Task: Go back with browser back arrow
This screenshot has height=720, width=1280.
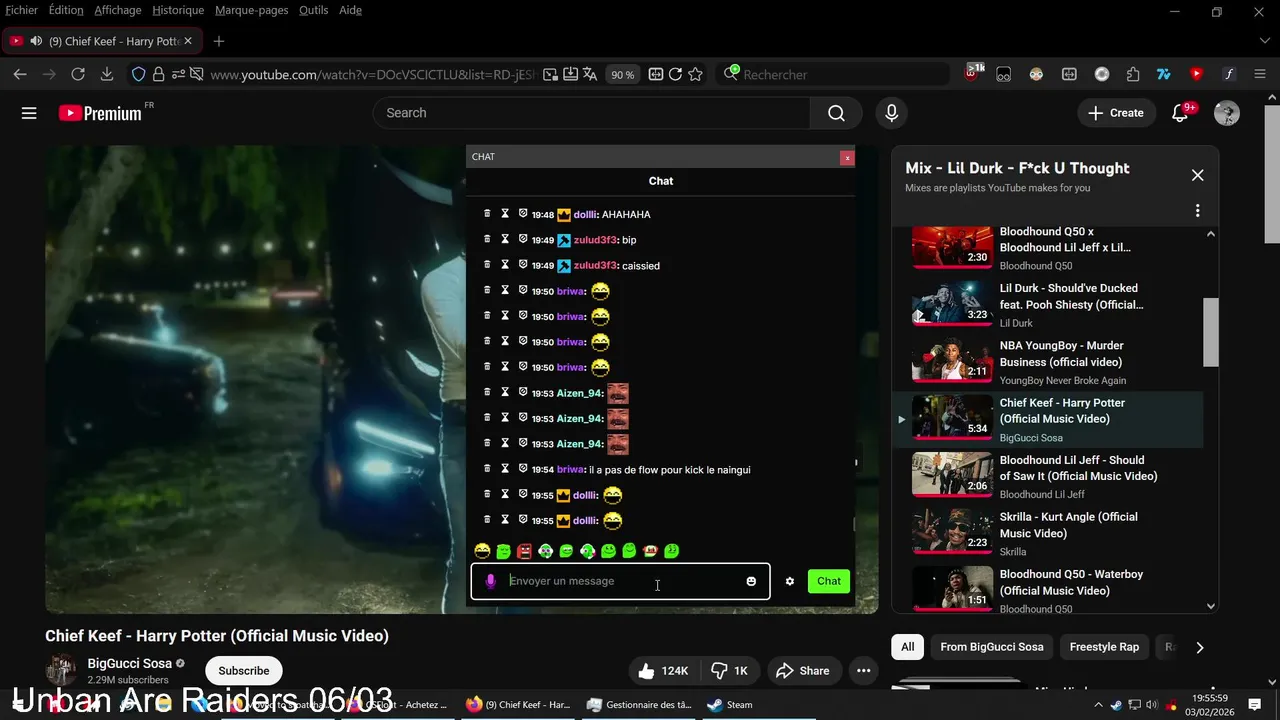Action: click(20, 74)
